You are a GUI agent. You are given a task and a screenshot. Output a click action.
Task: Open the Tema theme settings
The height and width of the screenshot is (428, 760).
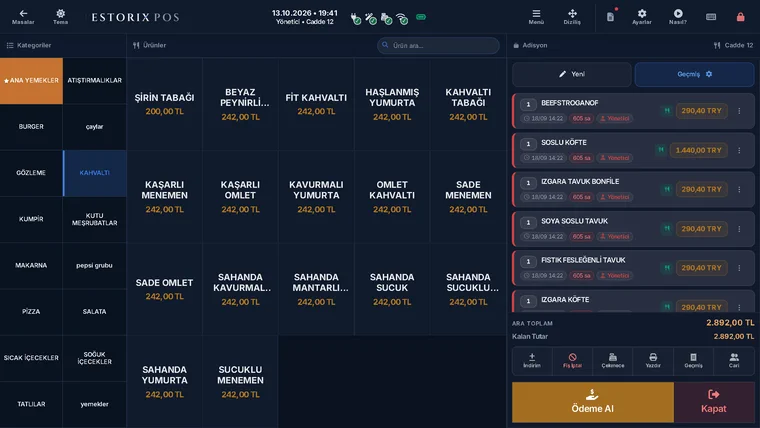coord(61,16)
